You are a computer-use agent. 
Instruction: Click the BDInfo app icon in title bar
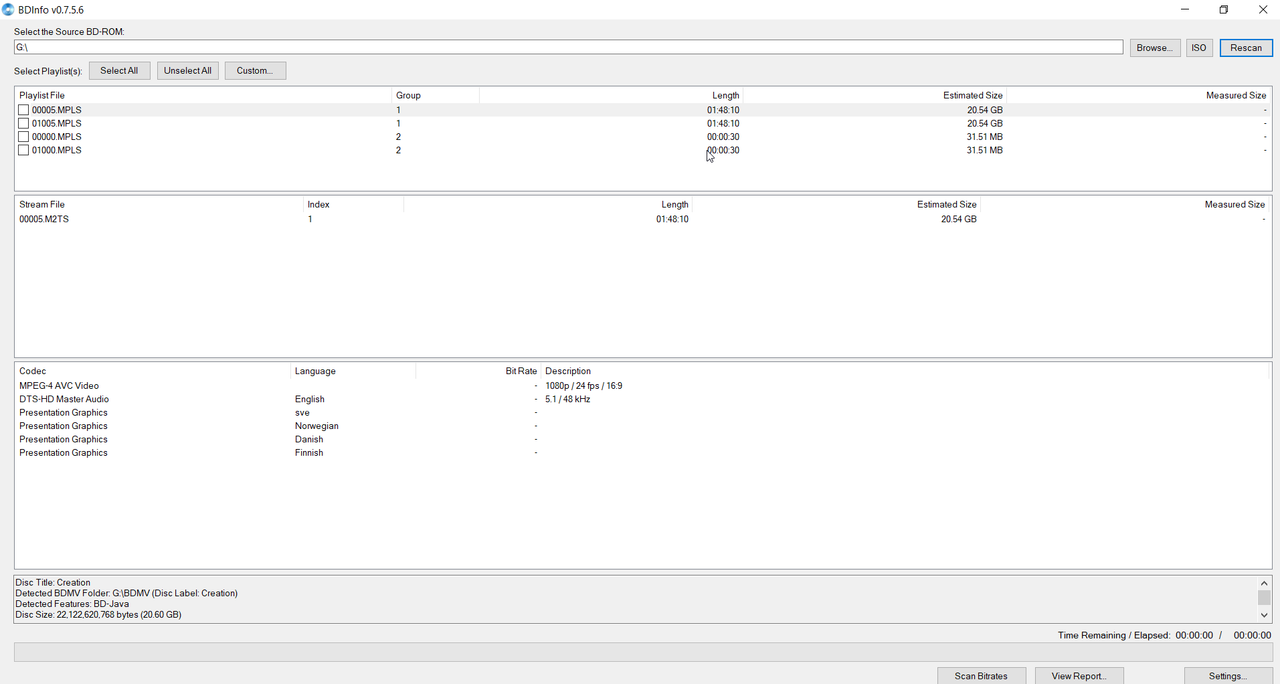[8, 9]
